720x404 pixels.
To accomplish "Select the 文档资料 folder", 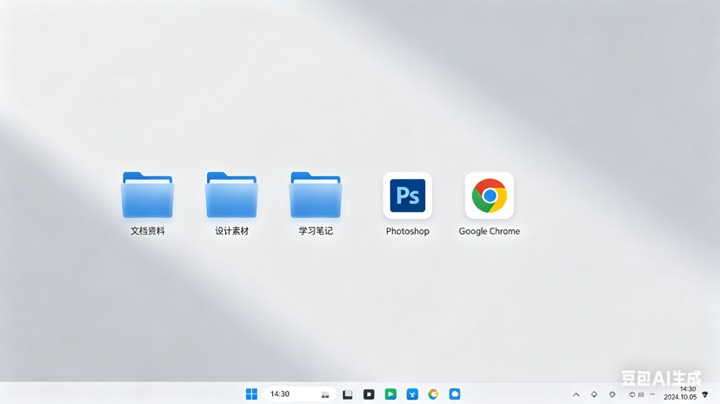I will (147, 195).
